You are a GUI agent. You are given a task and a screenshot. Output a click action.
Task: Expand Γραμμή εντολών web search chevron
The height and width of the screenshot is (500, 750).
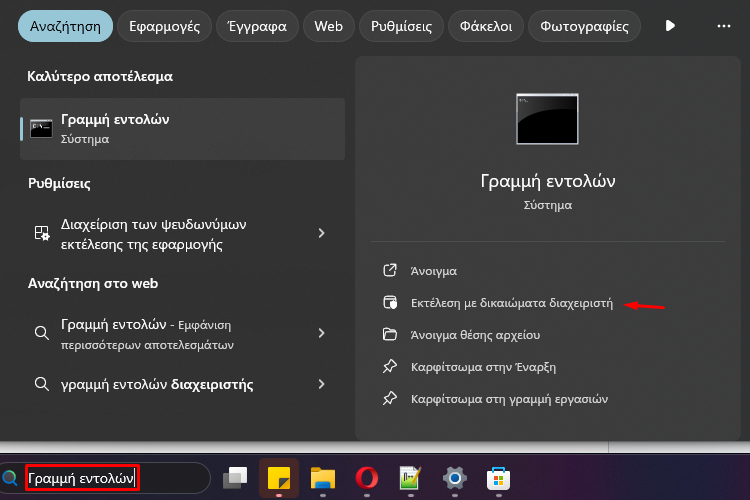tap(321, 333)
